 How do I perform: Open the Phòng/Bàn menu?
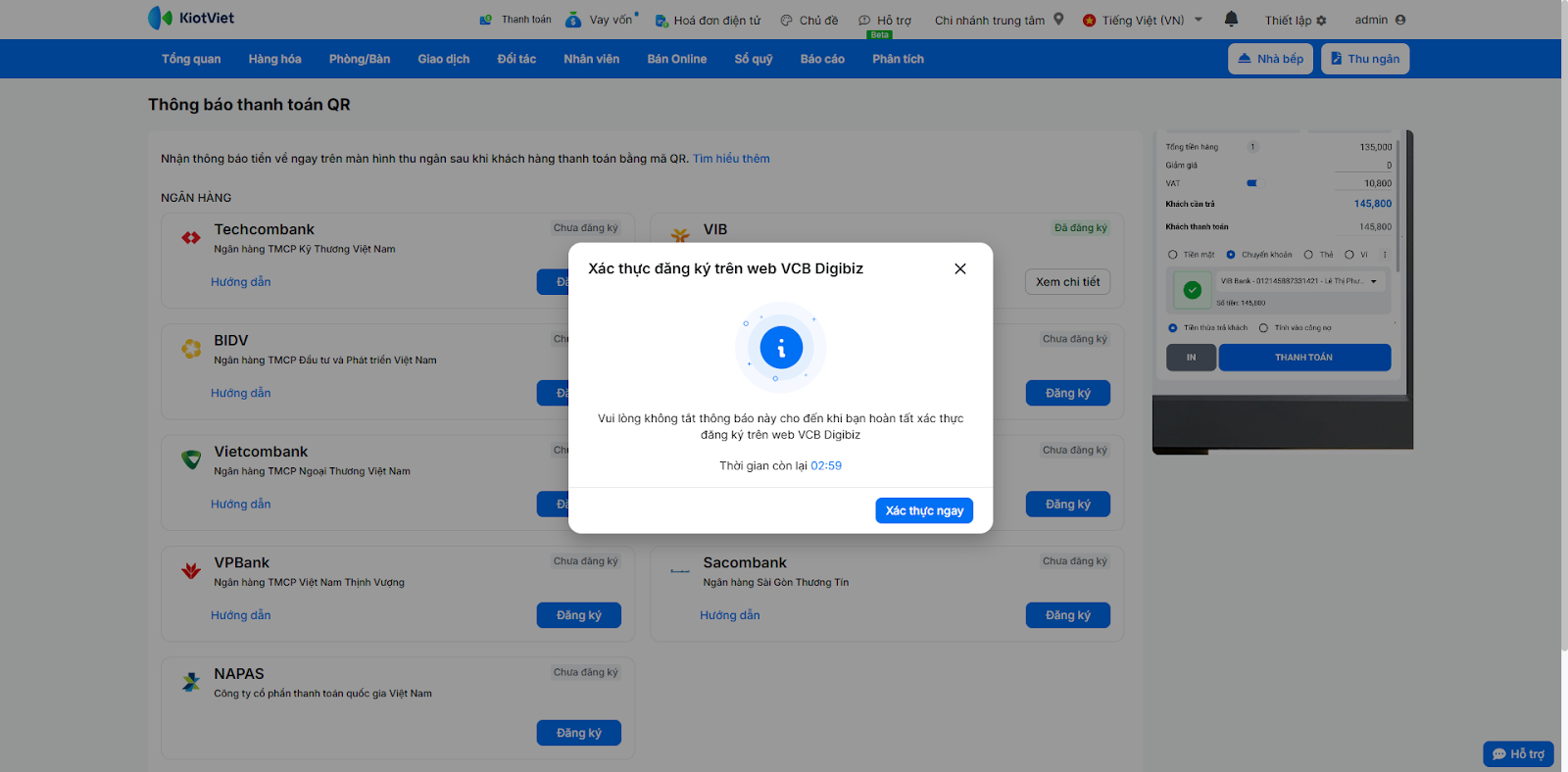[360, 59]
